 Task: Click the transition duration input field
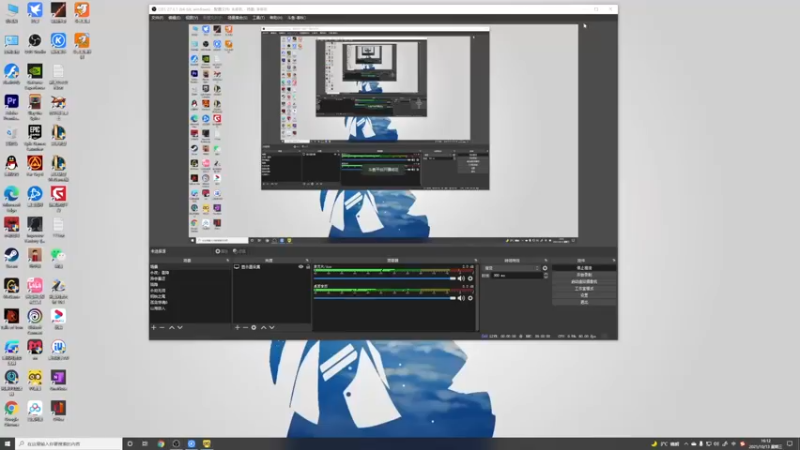coord(516,276)
